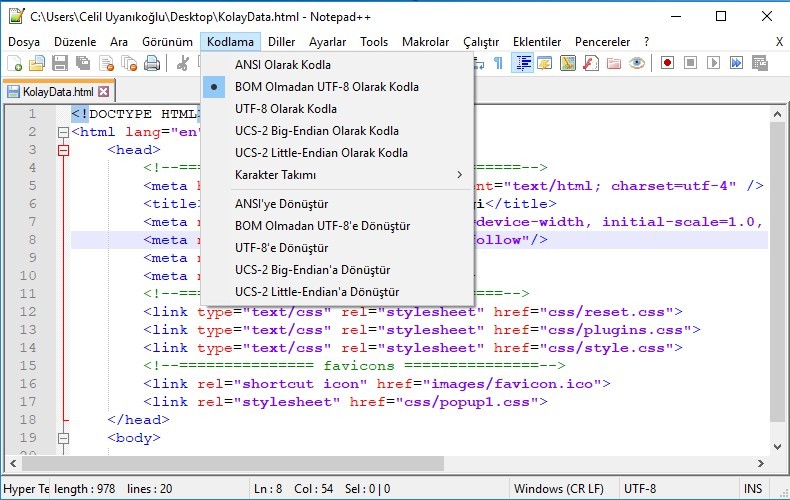Collapse the head fold marker on line 3
This screenshot has height=500, width=790.
tap(63, 150)
